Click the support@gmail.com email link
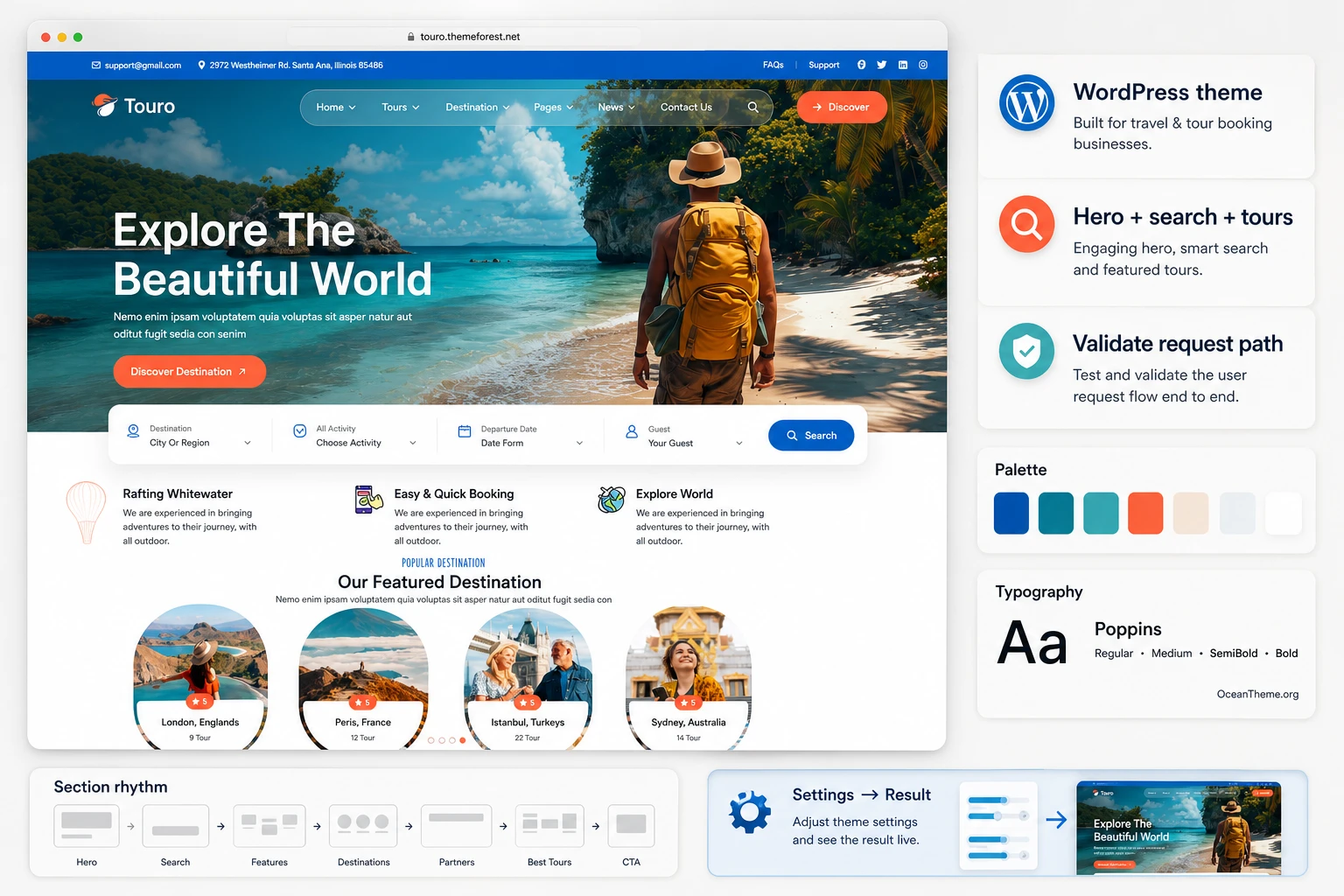Image resolution: width=1344 pixels, height=896 pixels. [143, 65]
